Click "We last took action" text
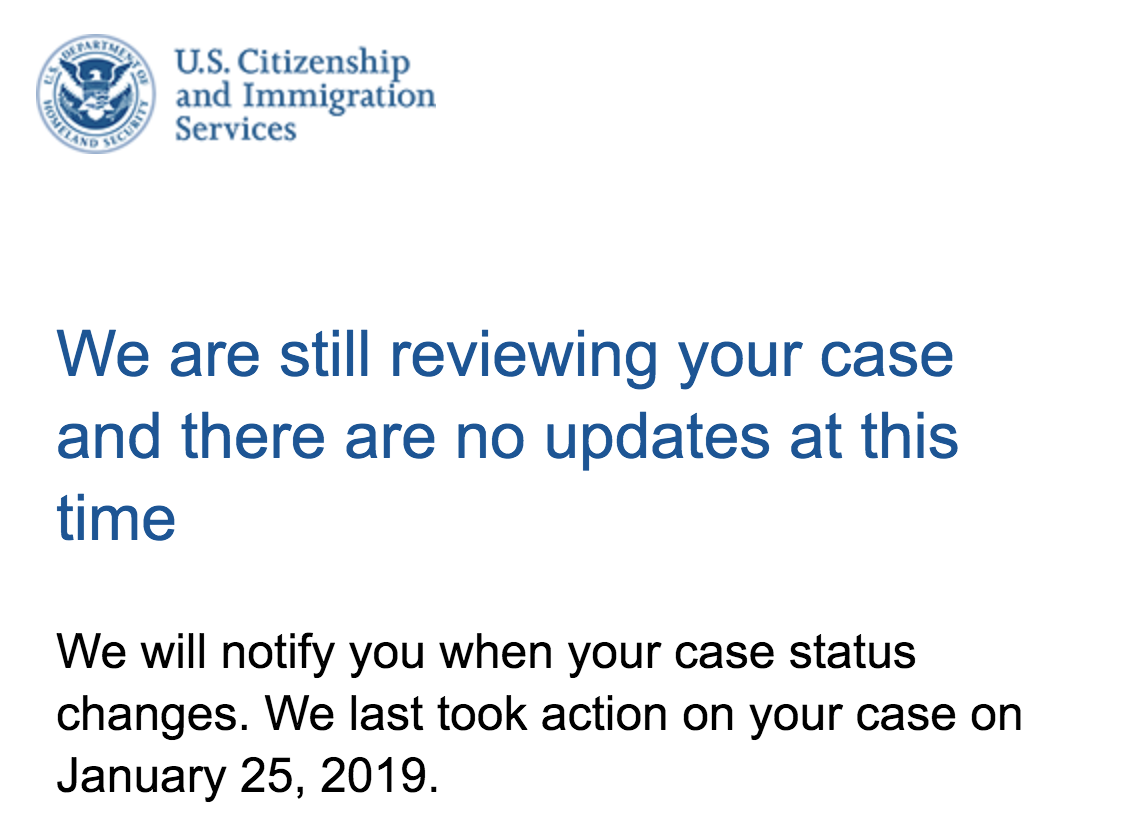The image size is (1142, 828). 466,714
